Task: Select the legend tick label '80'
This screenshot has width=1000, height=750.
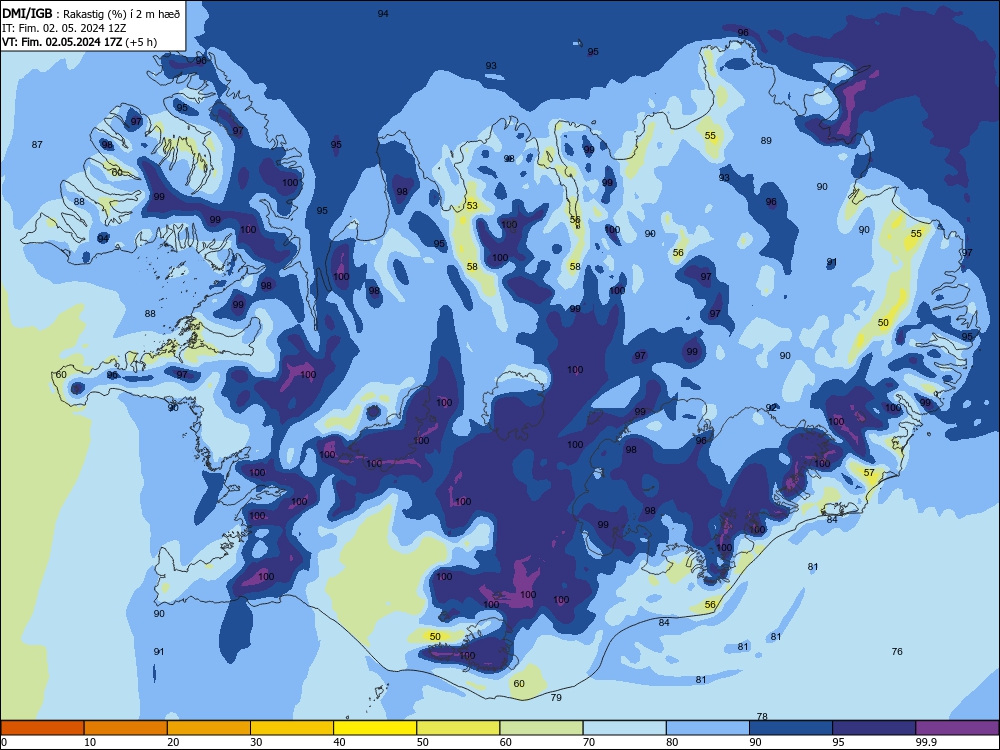Action: tap(672, 742)
